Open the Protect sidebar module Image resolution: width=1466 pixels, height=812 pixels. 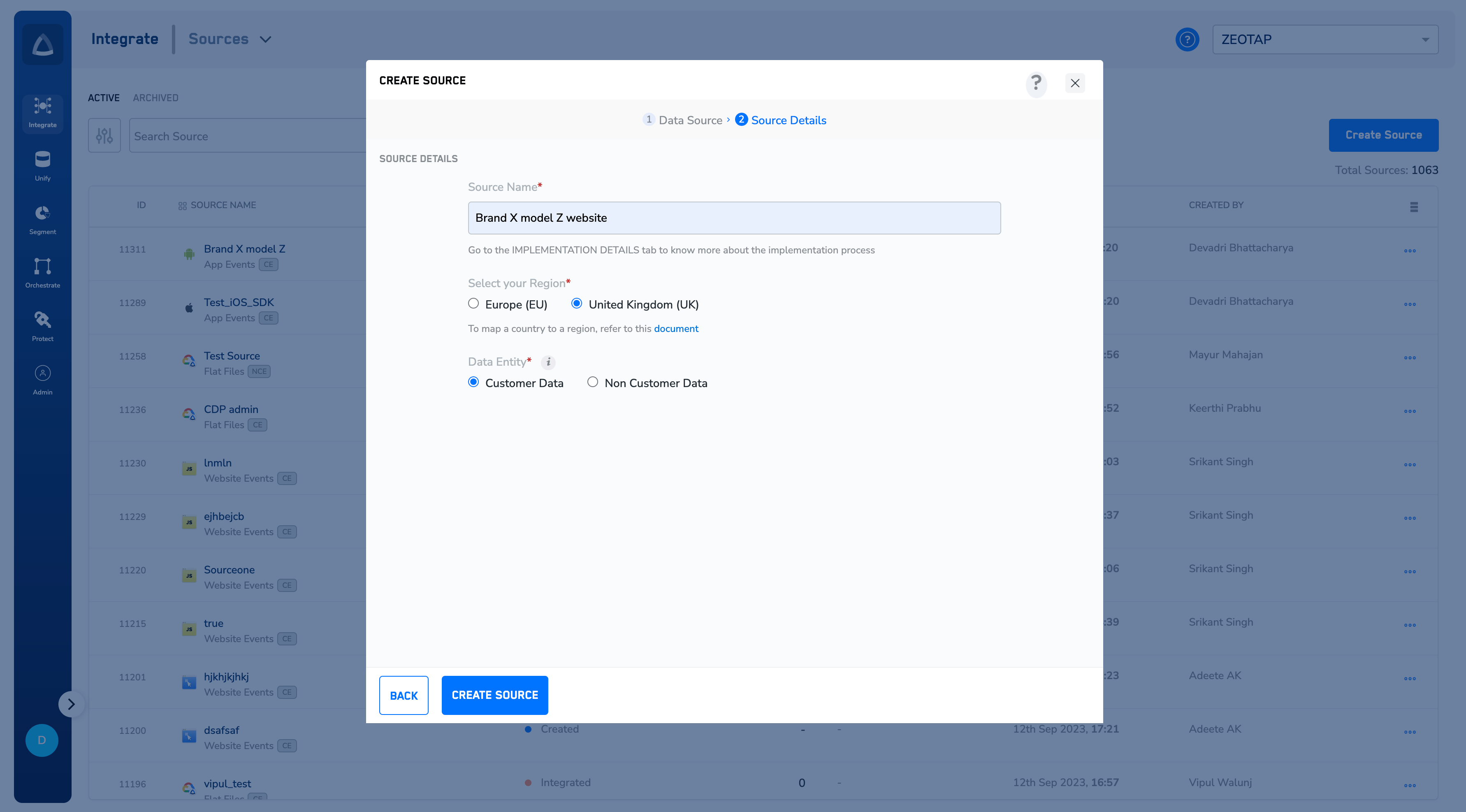pyautogui.click(x=43, y=327)
